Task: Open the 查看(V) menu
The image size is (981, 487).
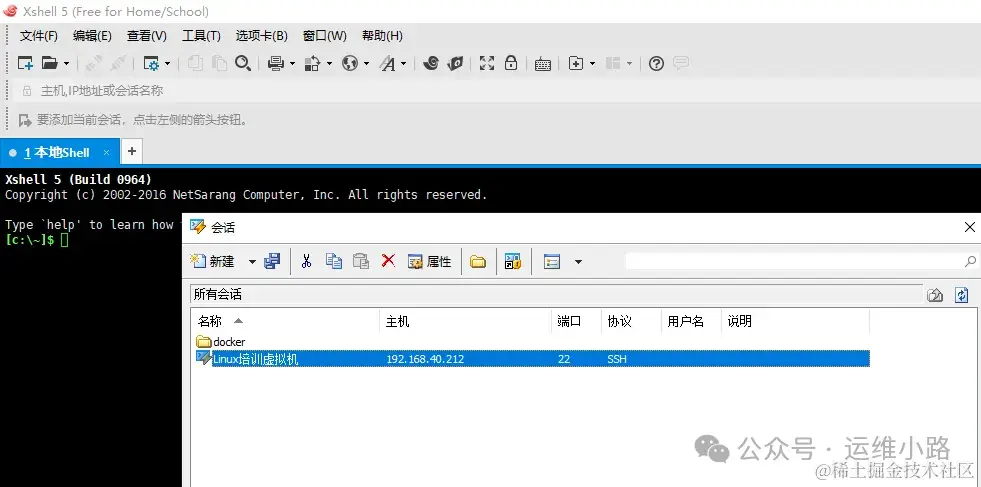Action: click(146, 36)
